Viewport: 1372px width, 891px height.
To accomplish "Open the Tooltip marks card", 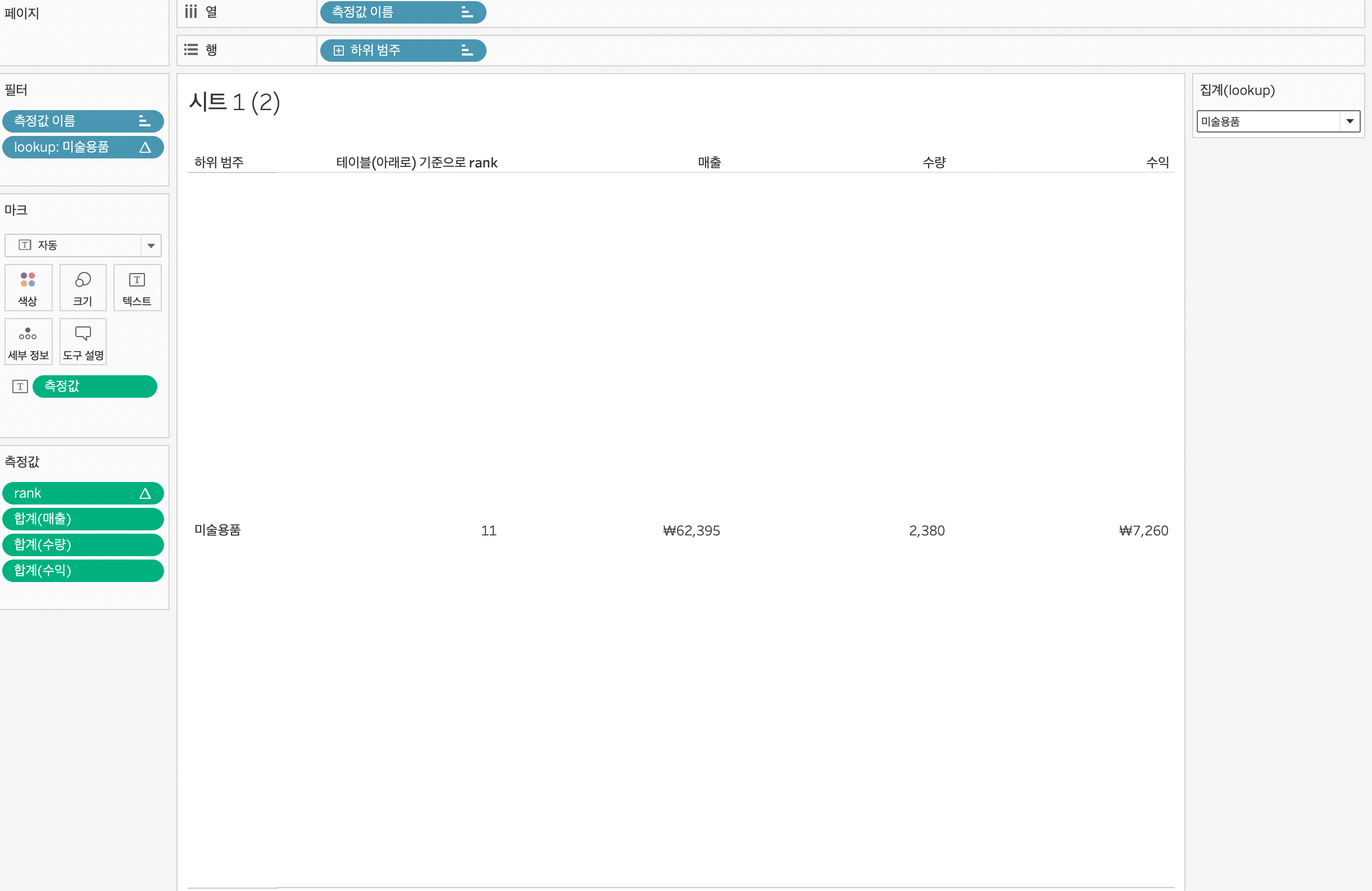I will 83,341.
